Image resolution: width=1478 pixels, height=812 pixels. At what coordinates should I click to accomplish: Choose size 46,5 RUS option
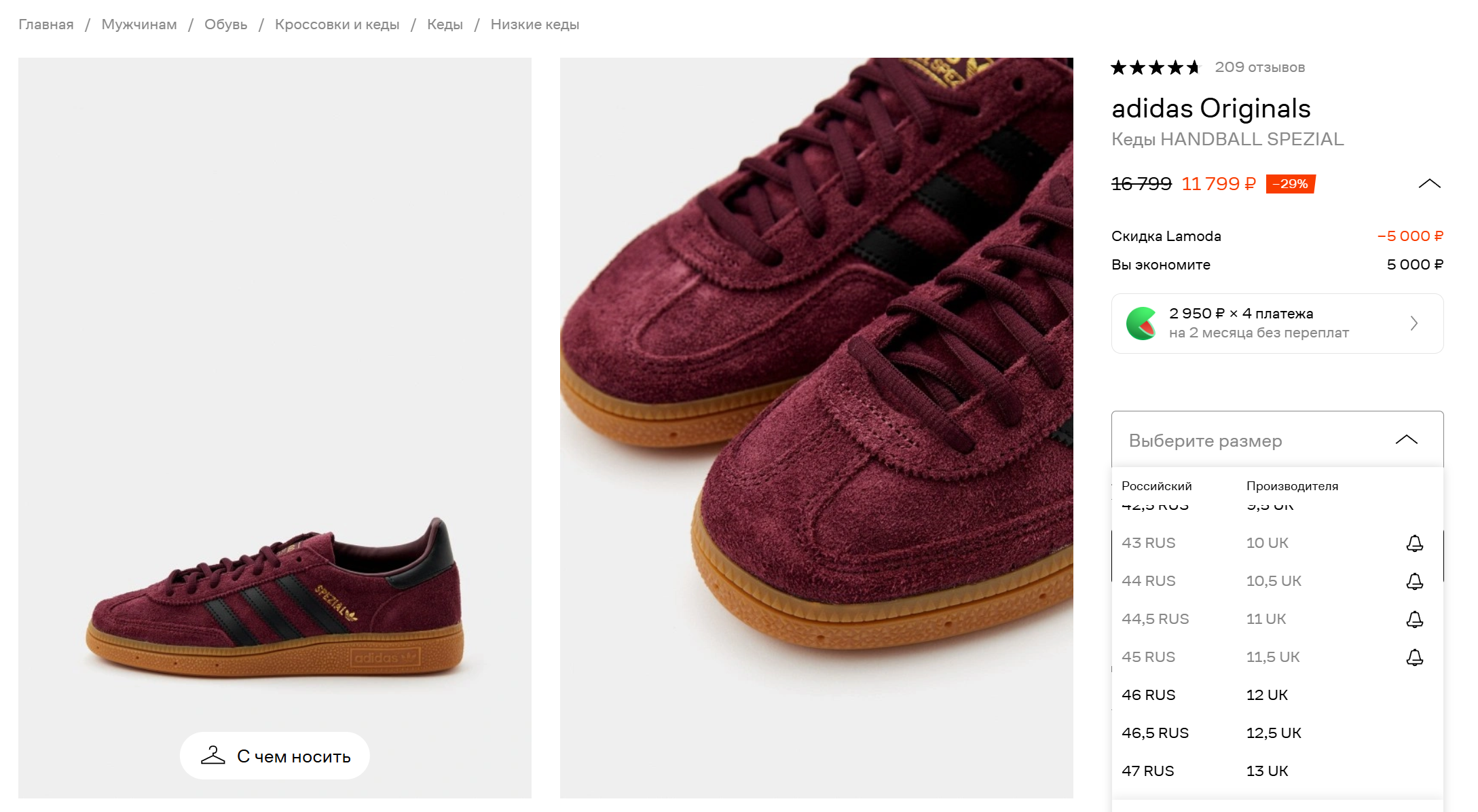(1155, 733)
